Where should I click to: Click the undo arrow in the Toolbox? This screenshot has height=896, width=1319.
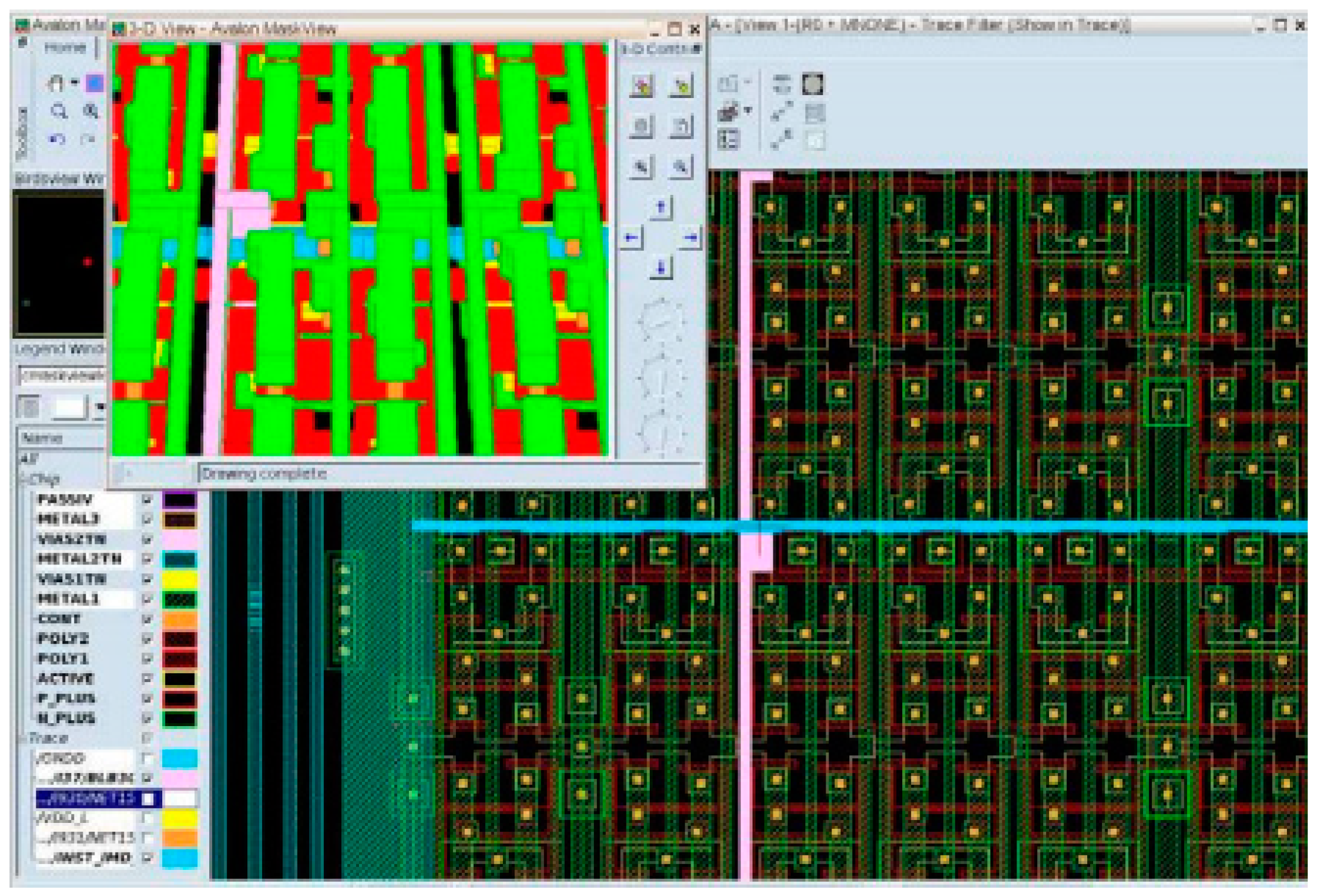pos(57,139)
